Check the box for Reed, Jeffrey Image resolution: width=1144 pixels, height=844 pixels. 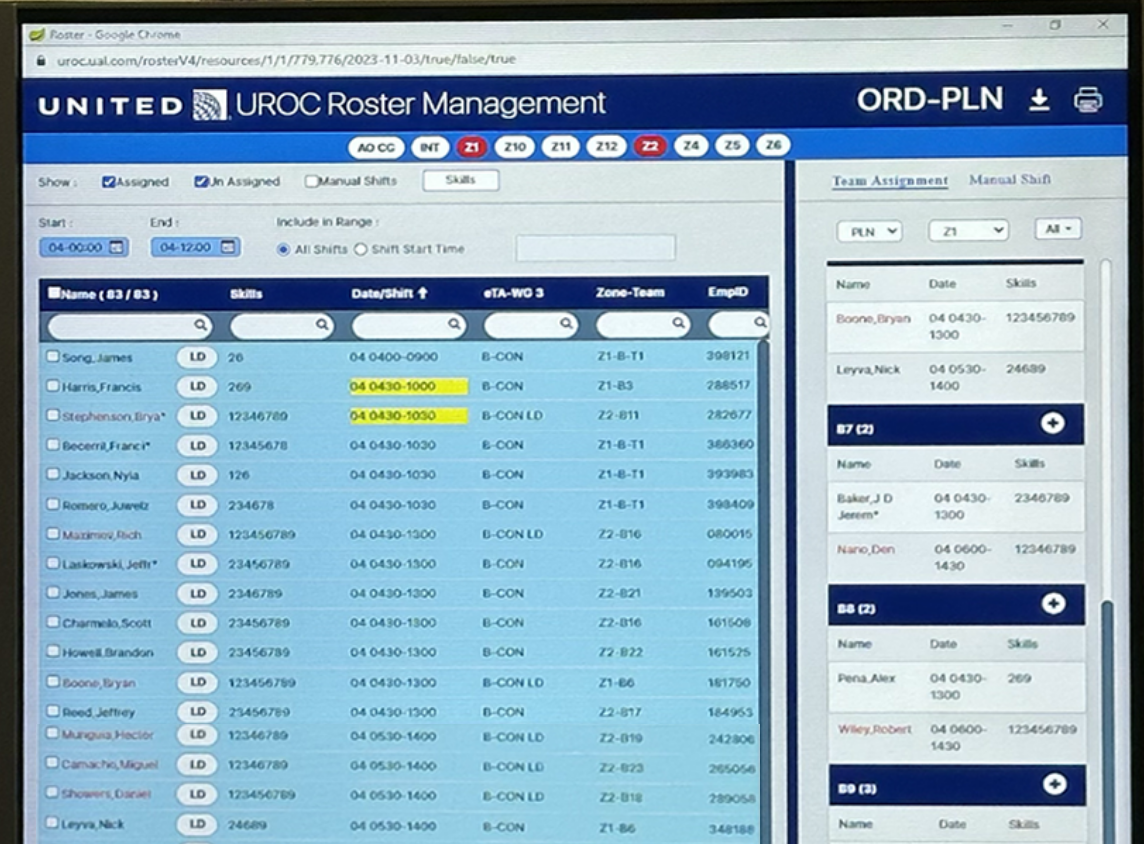click(53, 710)
